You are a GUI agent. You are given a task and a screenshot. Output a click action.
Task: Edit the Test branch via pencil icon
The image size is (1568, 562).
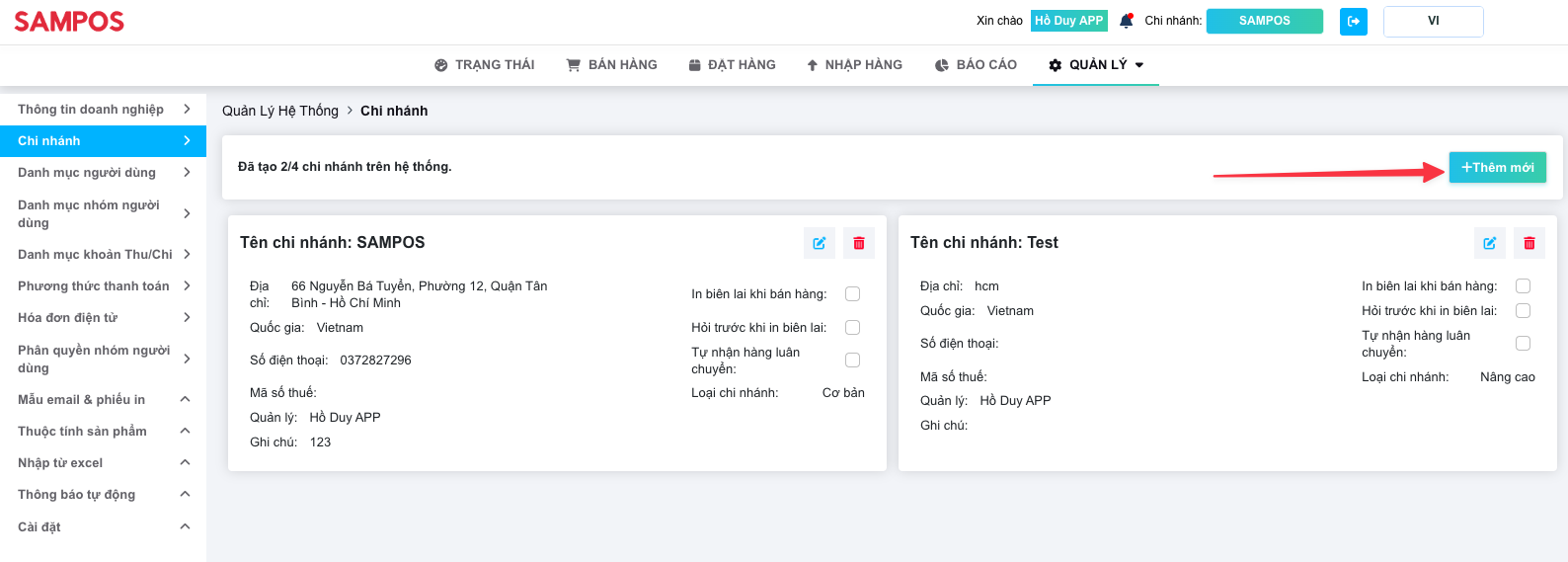tap(1490, 243)
